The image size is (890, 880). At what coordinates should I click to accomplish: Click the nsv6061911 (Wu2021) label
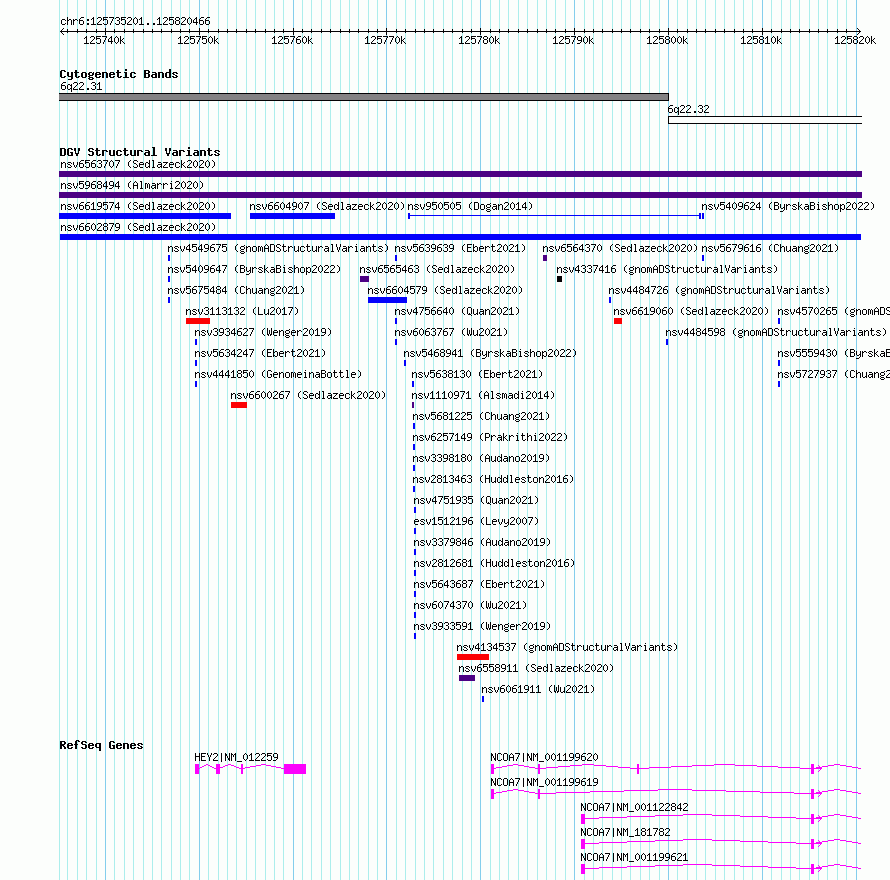(539, 689)
